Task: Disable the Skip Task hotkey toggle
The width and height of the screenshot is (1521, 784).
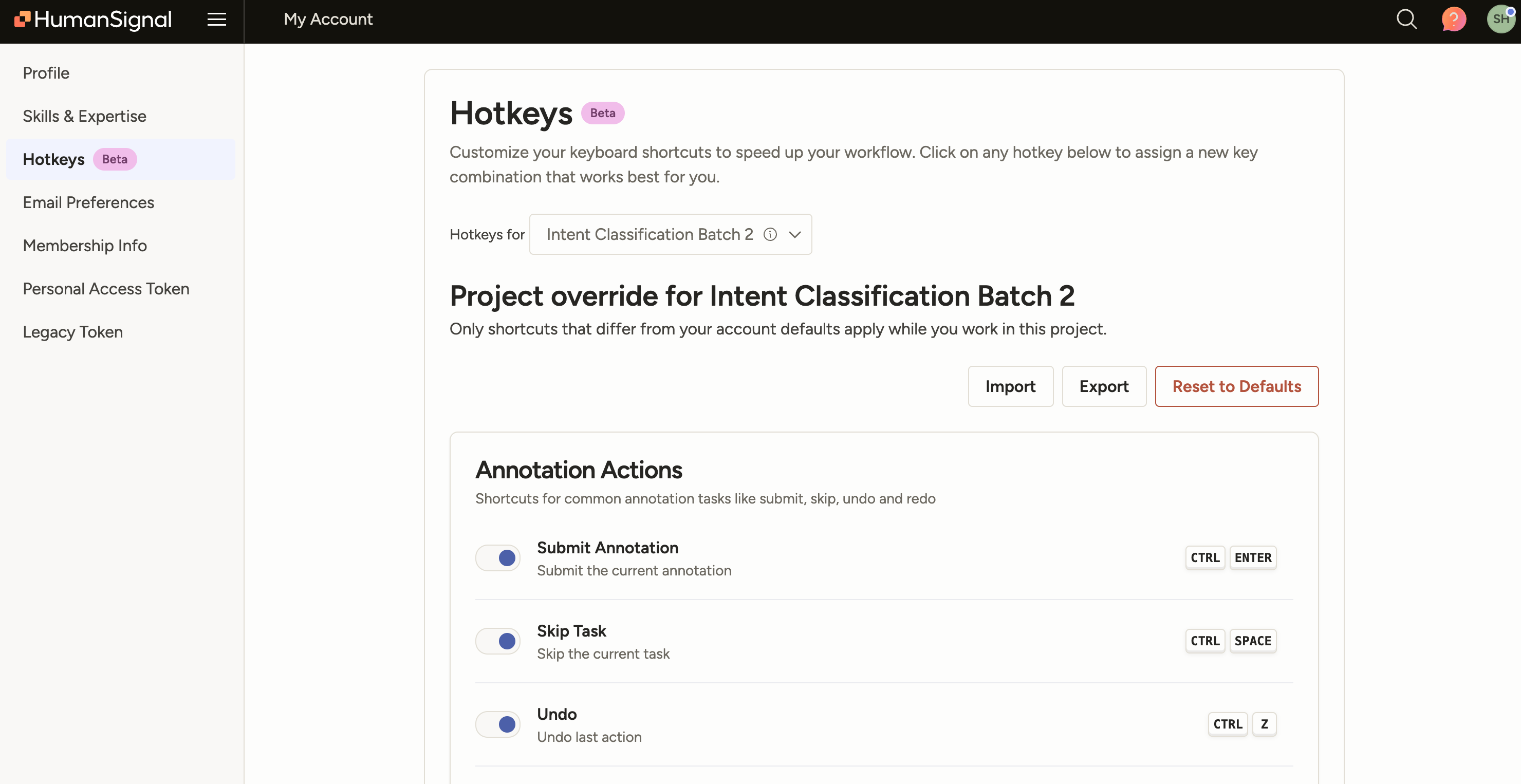Action: click(x=498, y=641)
